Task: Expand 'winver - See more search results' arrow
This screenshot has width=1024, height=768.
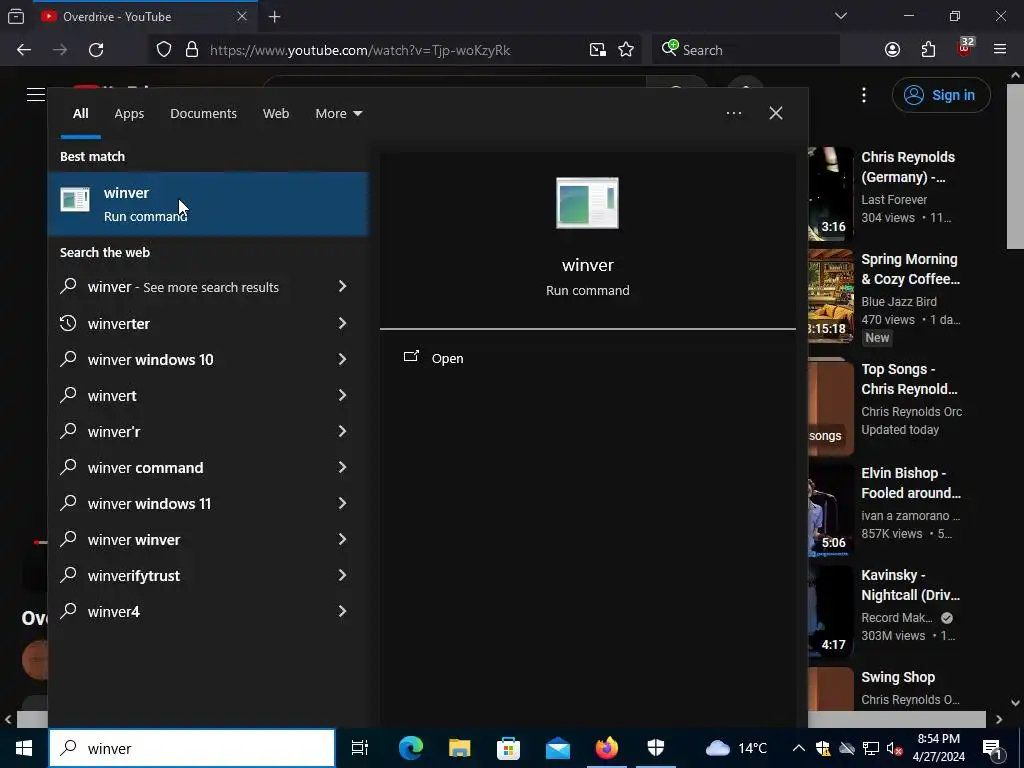Action: (x=342, y=286)
